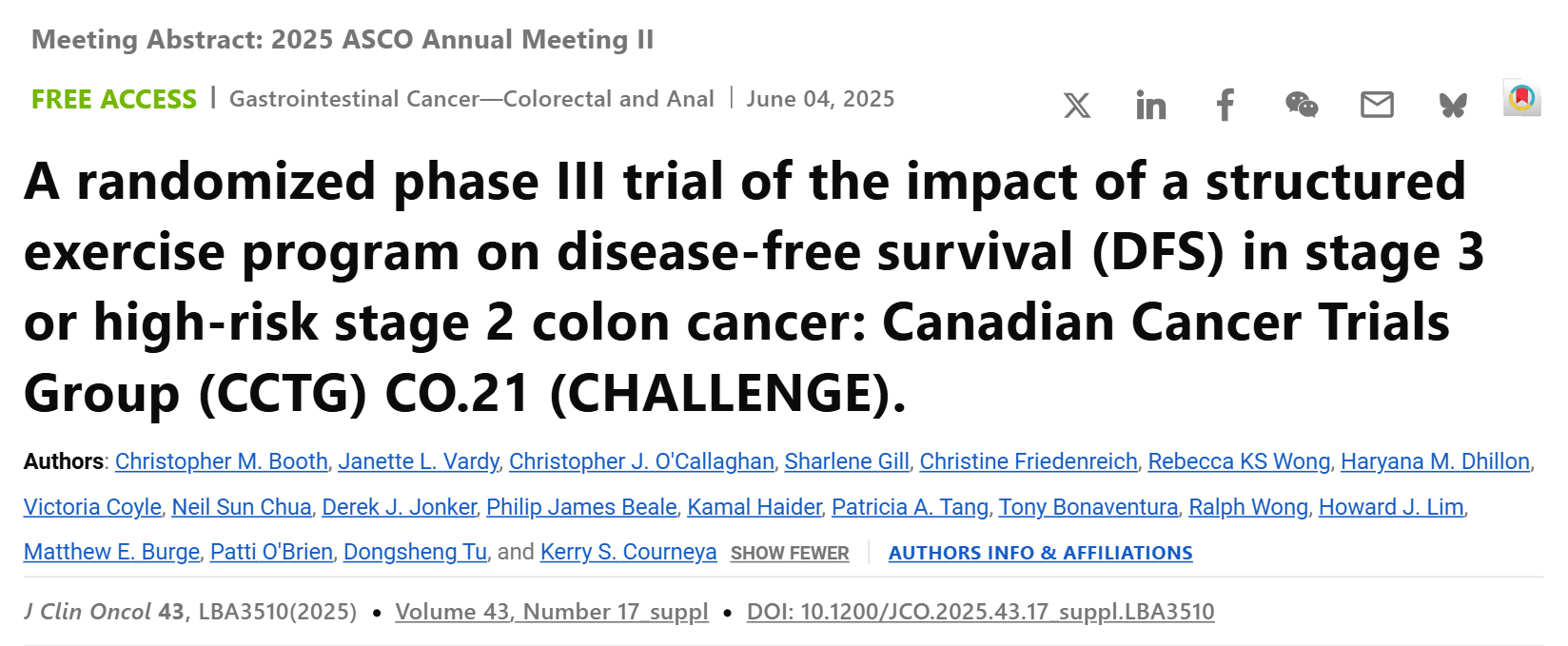
Task: Open Authors Info & Affiliations
Action: click(x=1040, y=554)
